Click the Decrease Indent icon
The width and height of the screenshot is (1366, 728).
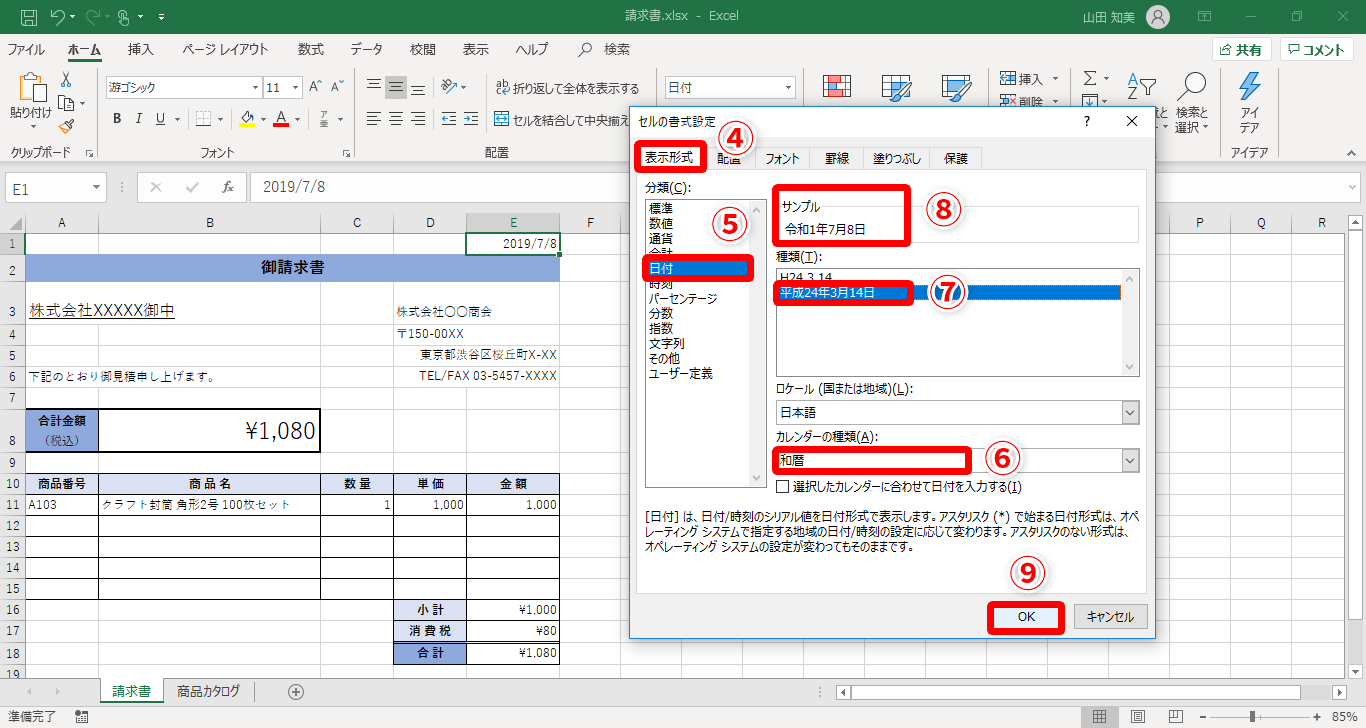(448, 119)
